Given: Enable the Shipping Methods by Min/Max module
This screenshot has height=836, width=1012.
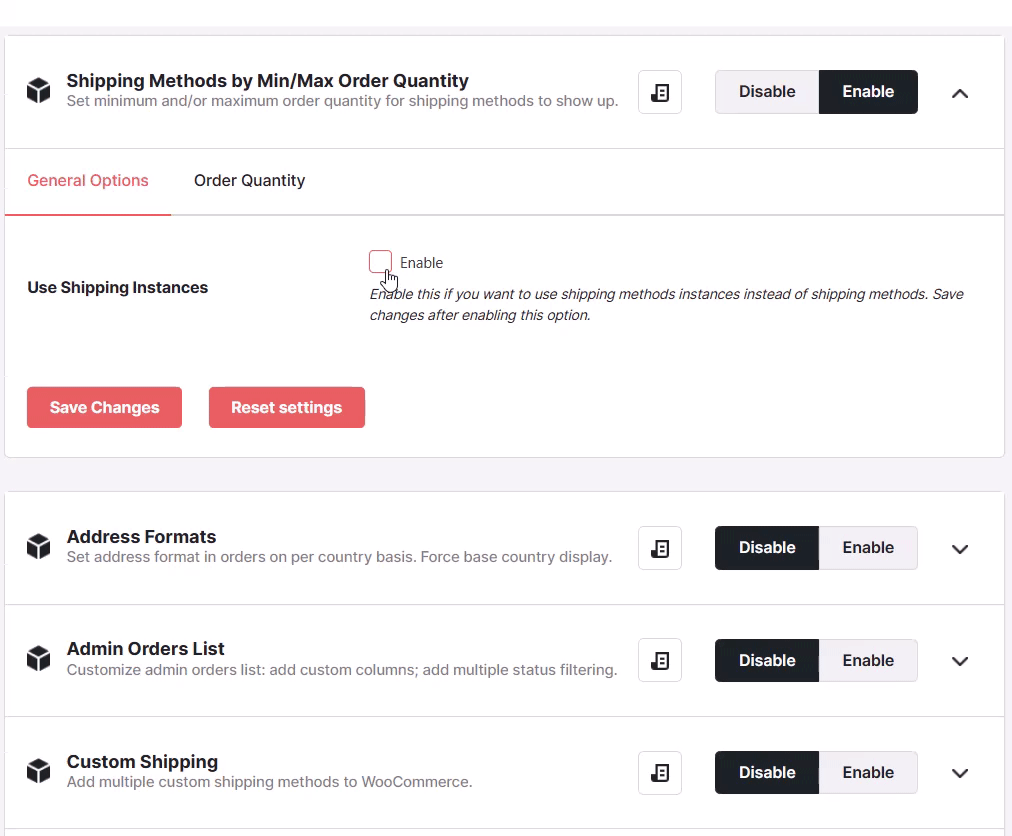Looking at the screenshot, I should tap(868, 92).
